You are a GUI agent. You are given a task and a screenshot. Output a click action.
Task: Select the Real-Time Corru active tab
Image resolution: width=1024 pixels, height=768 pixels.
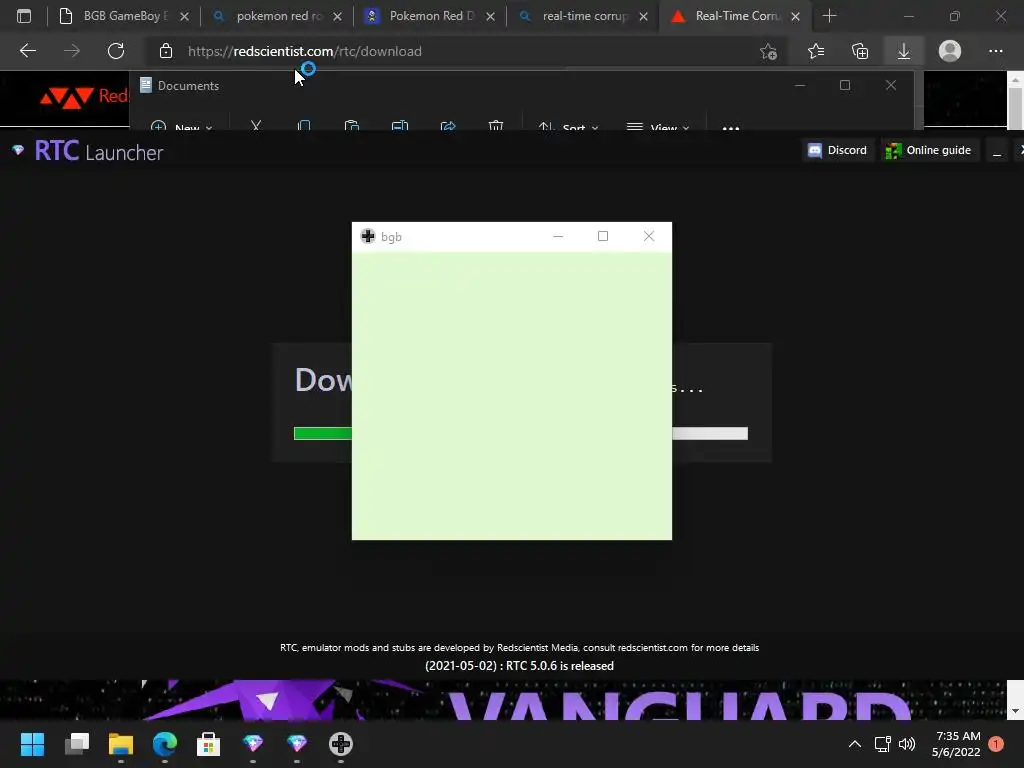tap(737, 16)
